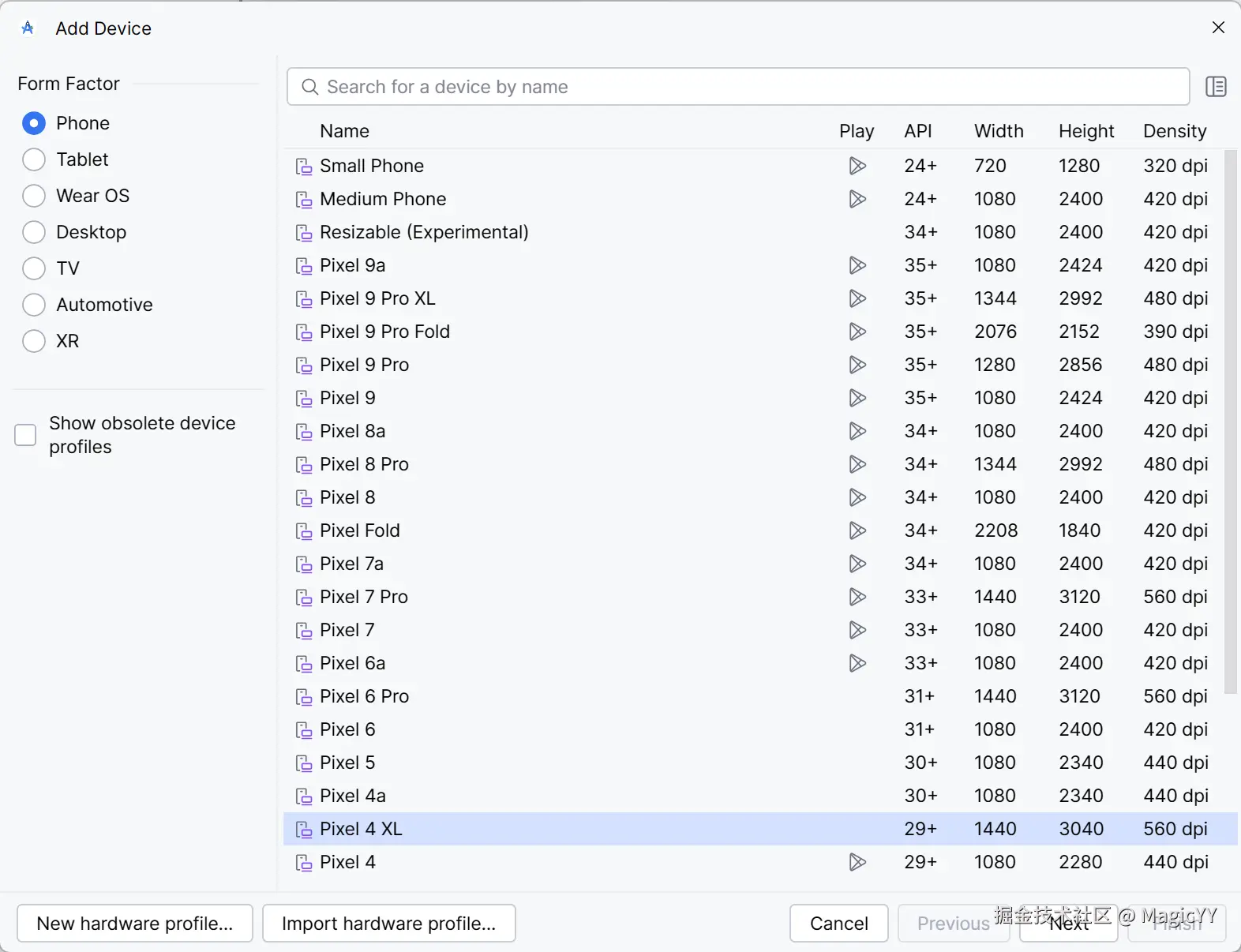Sort devices by the API column header
The height and width of the screenshot is (952, 1241).
(x=918, y=131)
